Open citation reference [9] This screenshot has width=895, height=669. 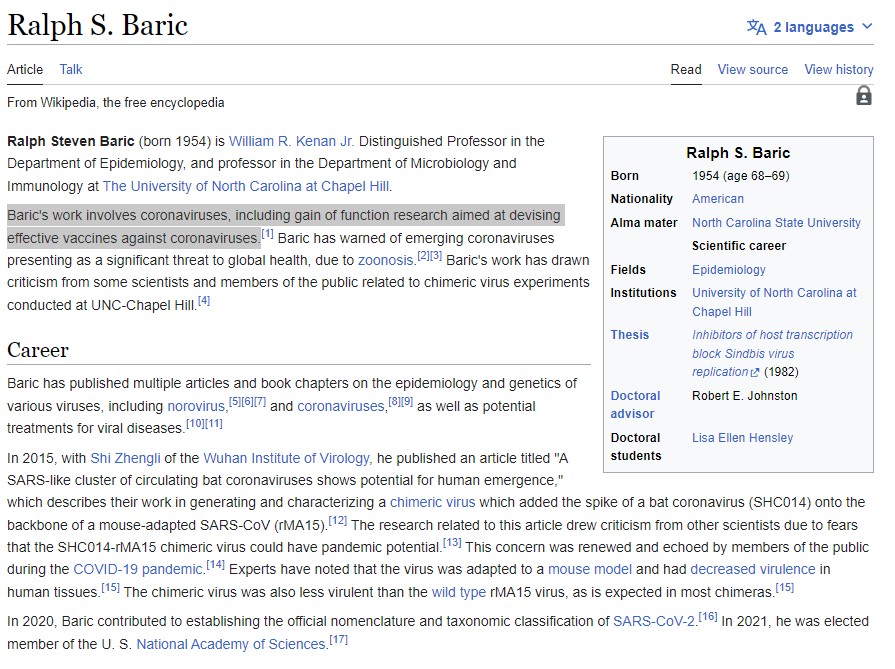point(406,401)
